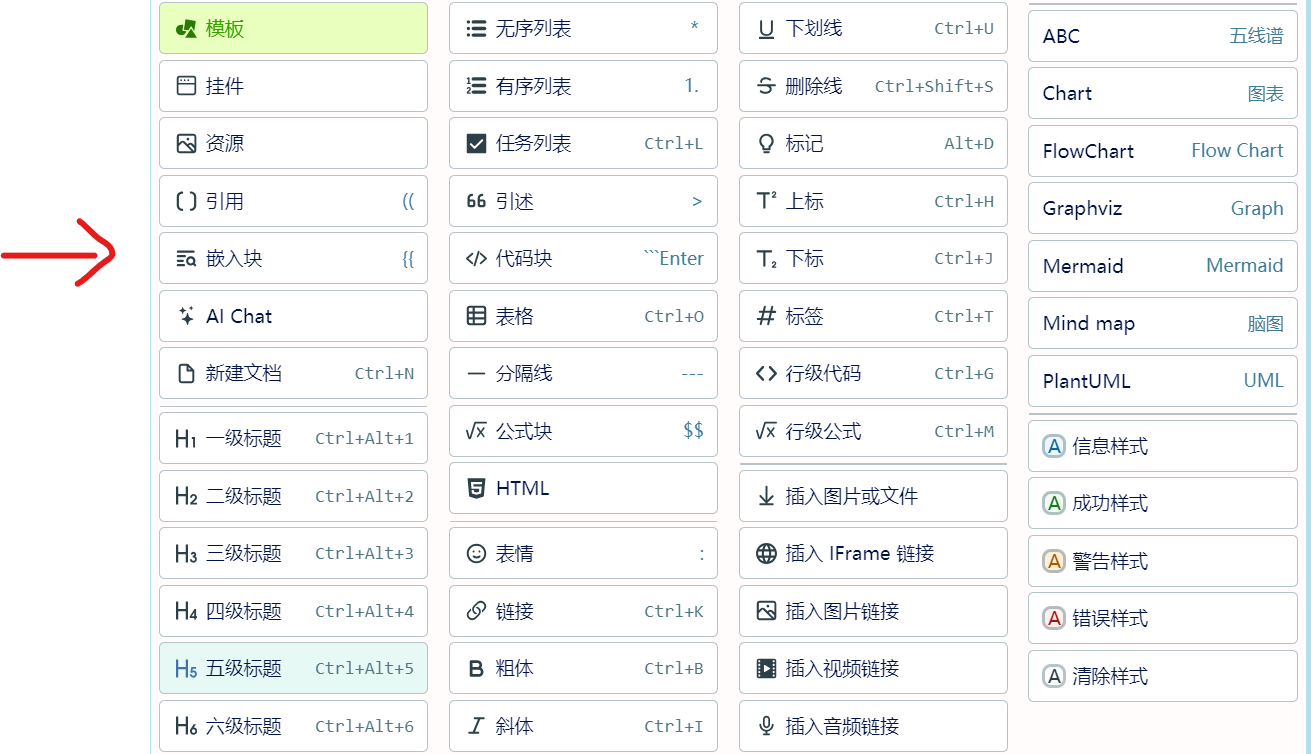The image size is (1311, 754).
Task: Start an AI Chat
Action: [x=293, y=316]
